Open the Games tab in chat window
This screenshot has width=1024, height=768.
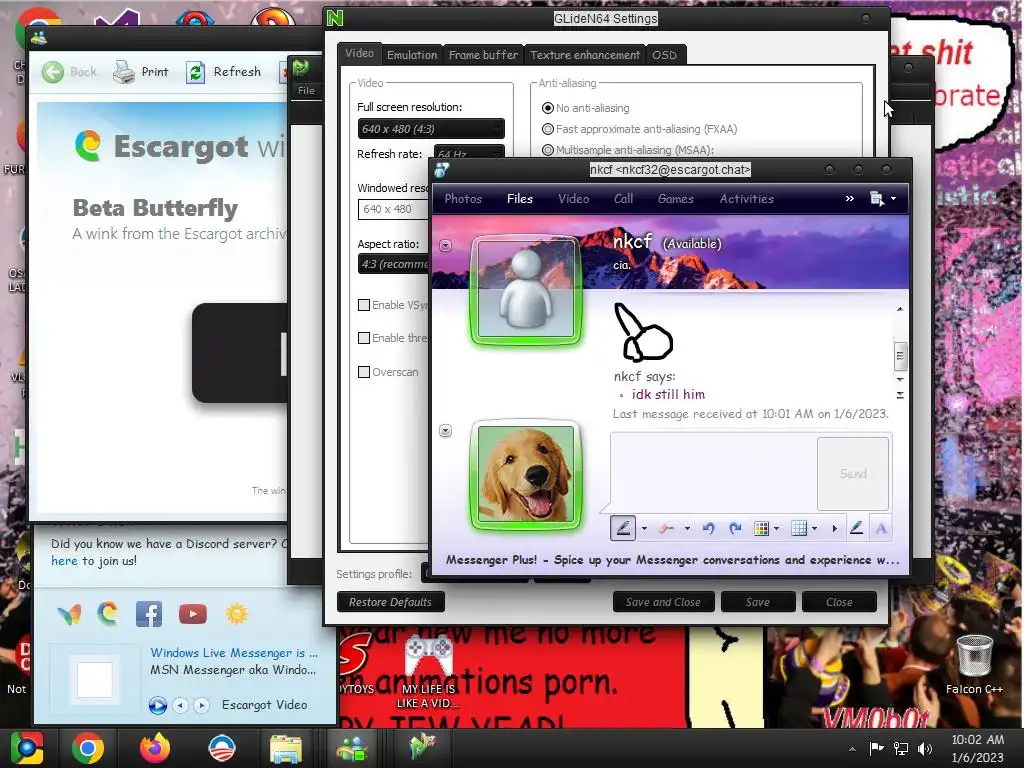[676, 199]
